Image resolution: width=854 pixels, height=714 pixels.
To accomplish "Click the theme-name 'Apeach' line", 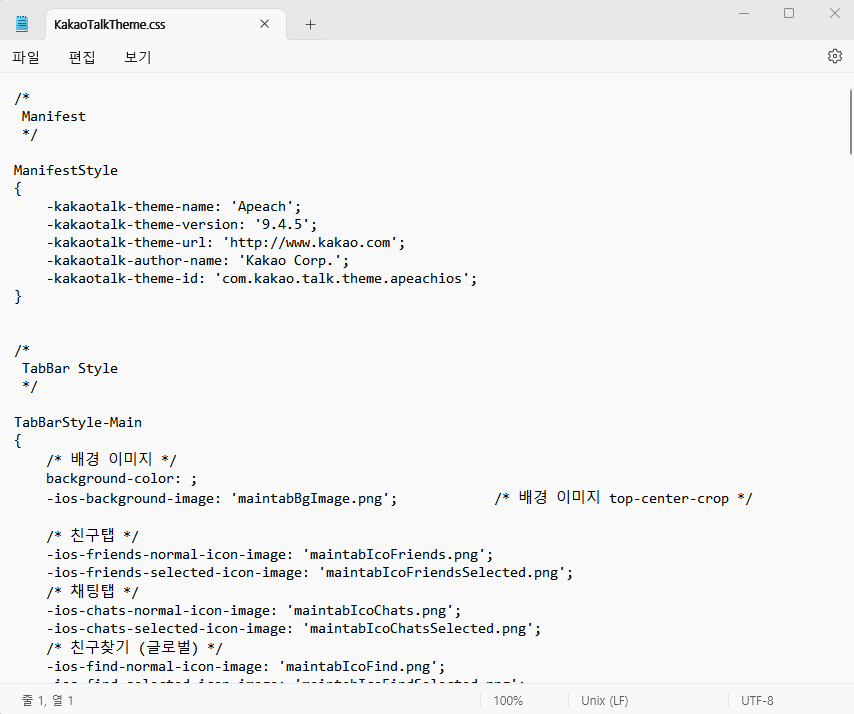I will (174, 206).
